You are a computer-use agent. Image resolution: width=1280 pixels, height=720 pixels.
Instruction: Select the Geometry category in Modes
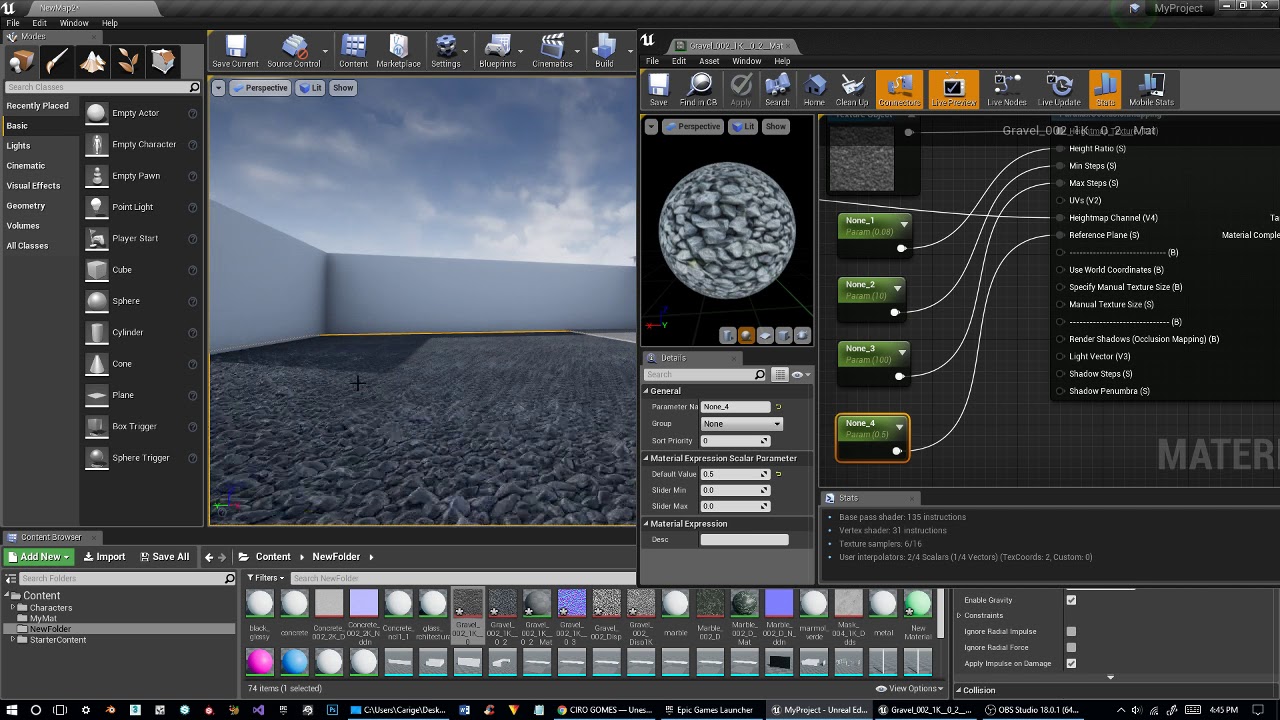26,206
